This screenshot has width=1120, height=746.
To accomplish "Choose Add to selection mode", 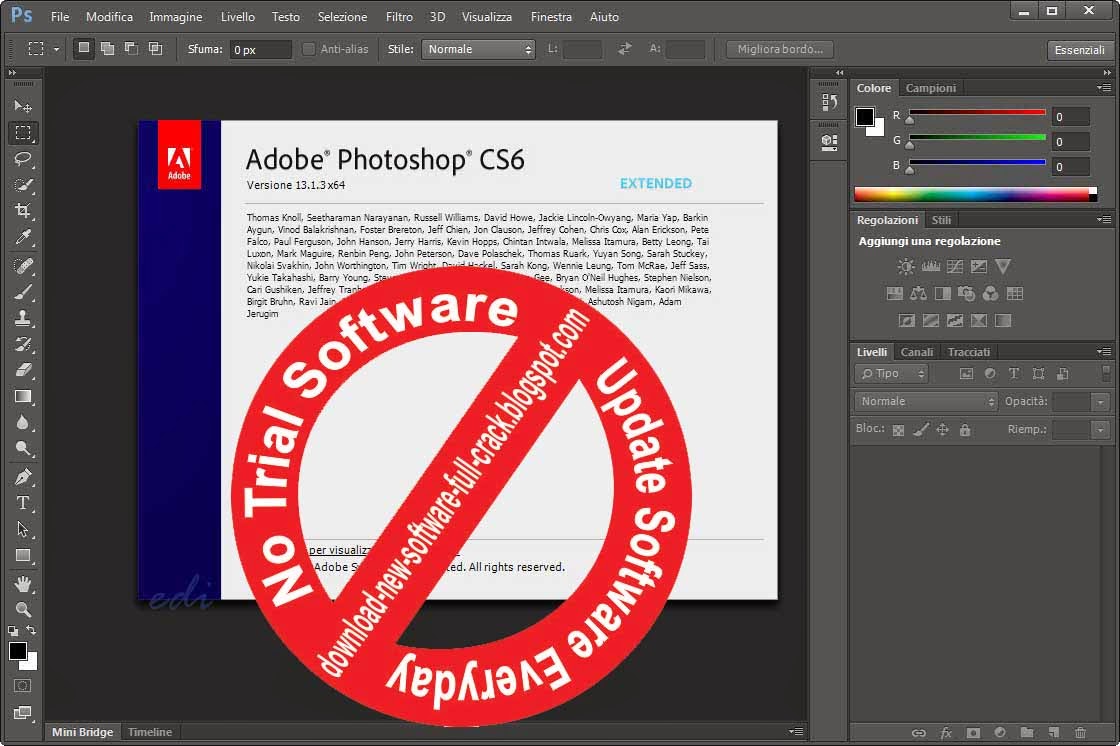I will click(108, 49).
